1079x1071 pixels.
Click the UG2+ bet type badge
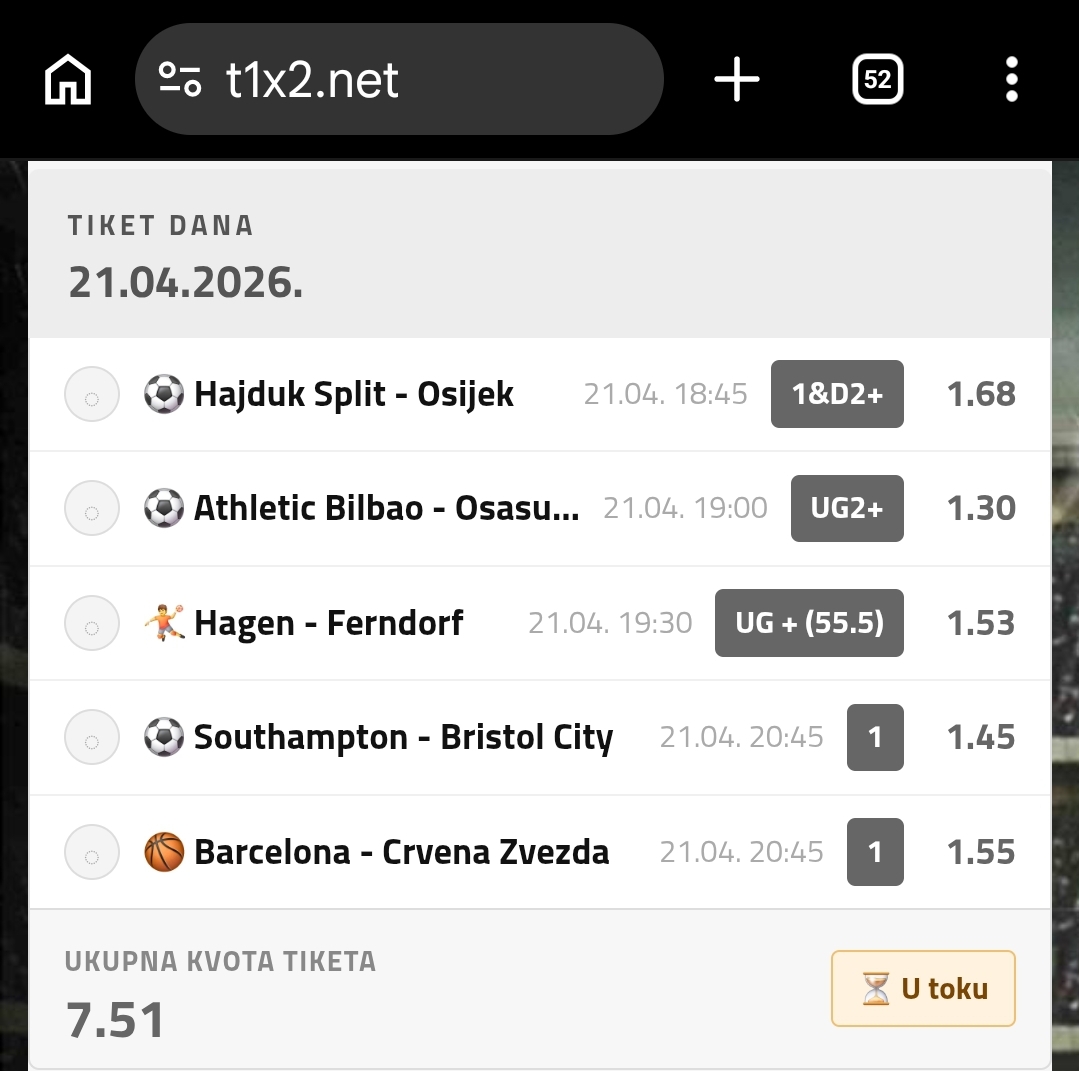point(847,508)
